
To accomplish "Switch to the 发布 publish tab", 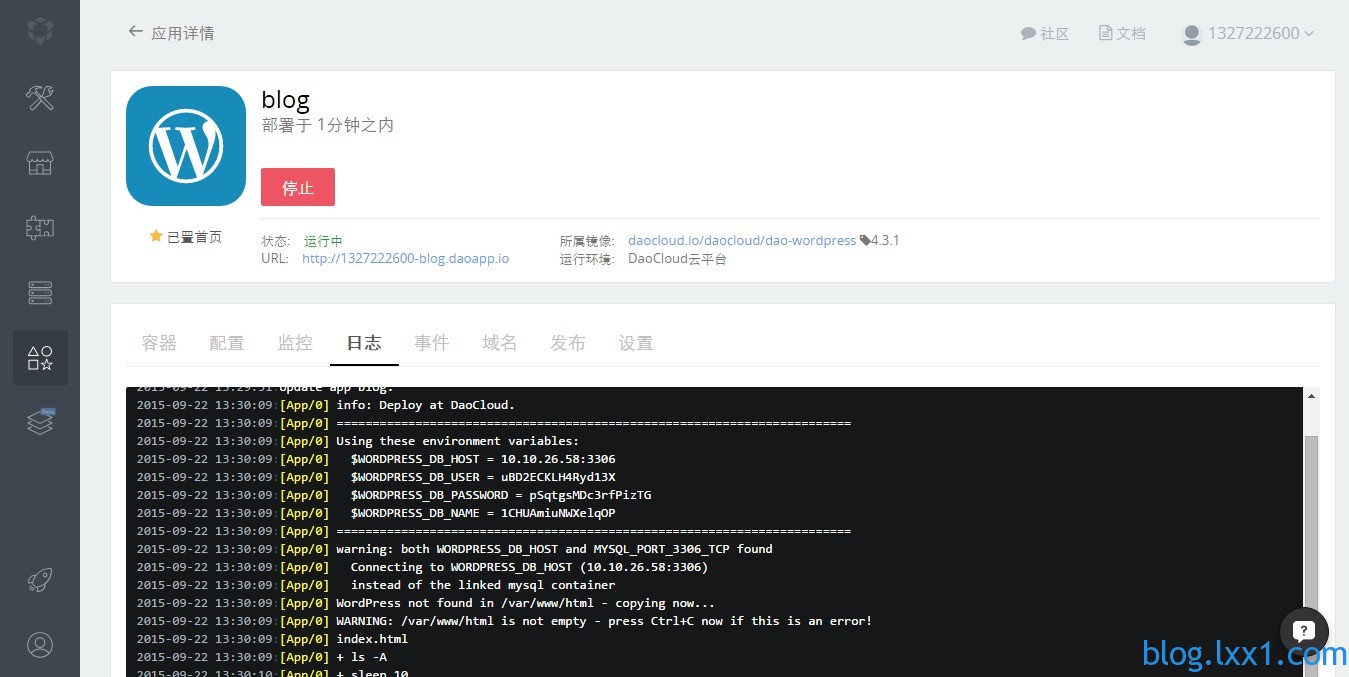I will 568,343.
